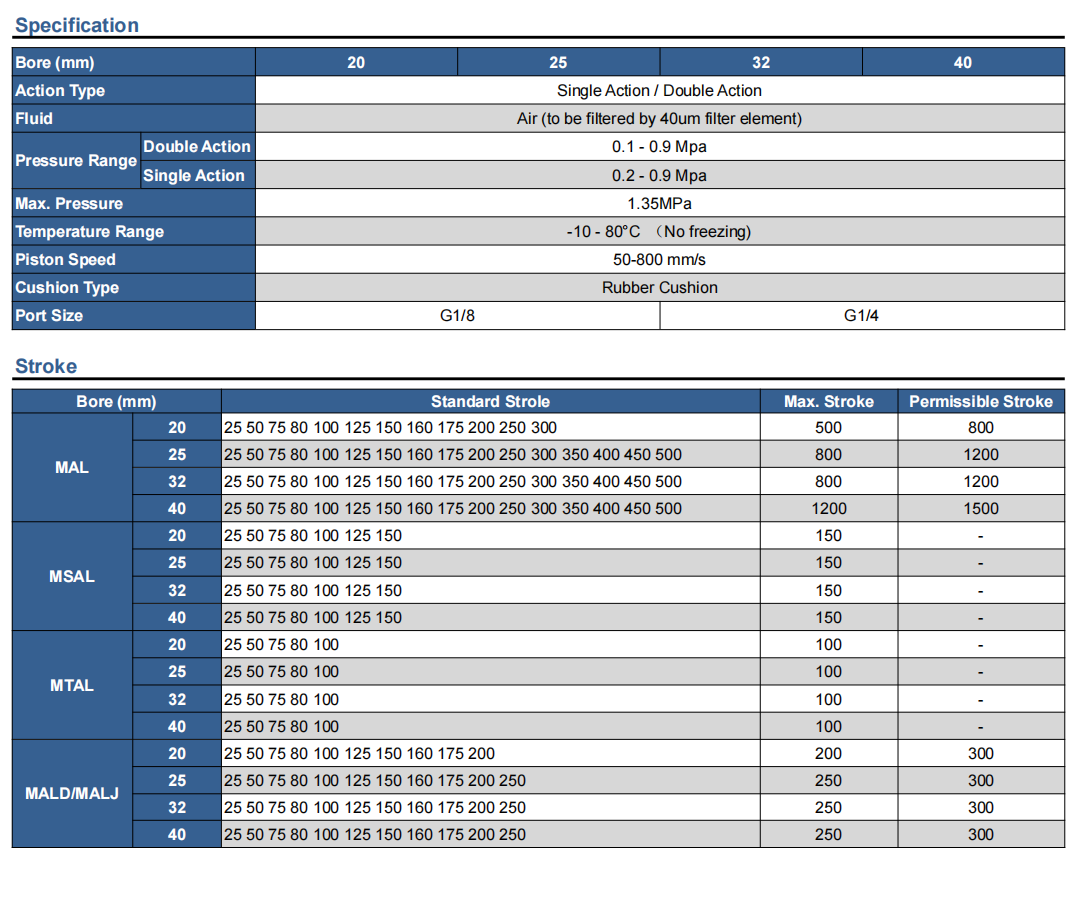Click the 1500 permissible stroke value

[x=980, y=509]
